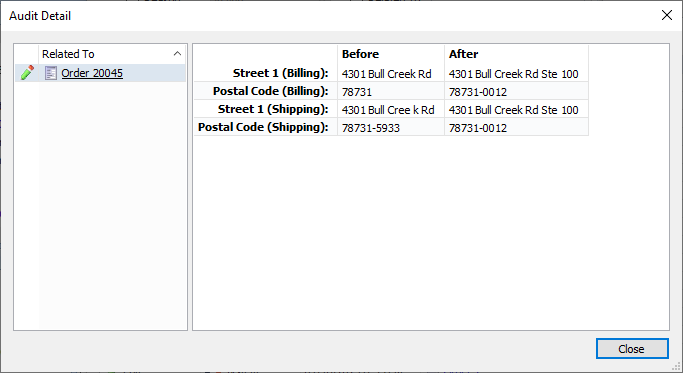Select the Postal Code (Billing) row label
The height and width of the screenshot is (373, 683).
tap(270, 91)
